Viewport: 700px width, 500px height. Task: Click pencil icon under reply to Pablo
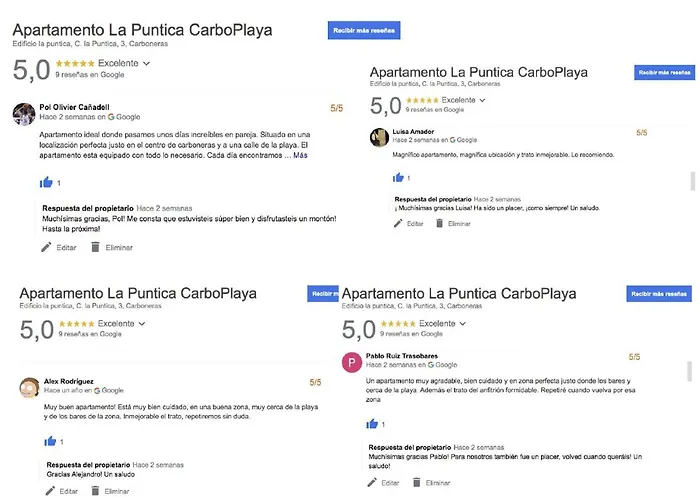pyautogui.click(x=372, y=482)
